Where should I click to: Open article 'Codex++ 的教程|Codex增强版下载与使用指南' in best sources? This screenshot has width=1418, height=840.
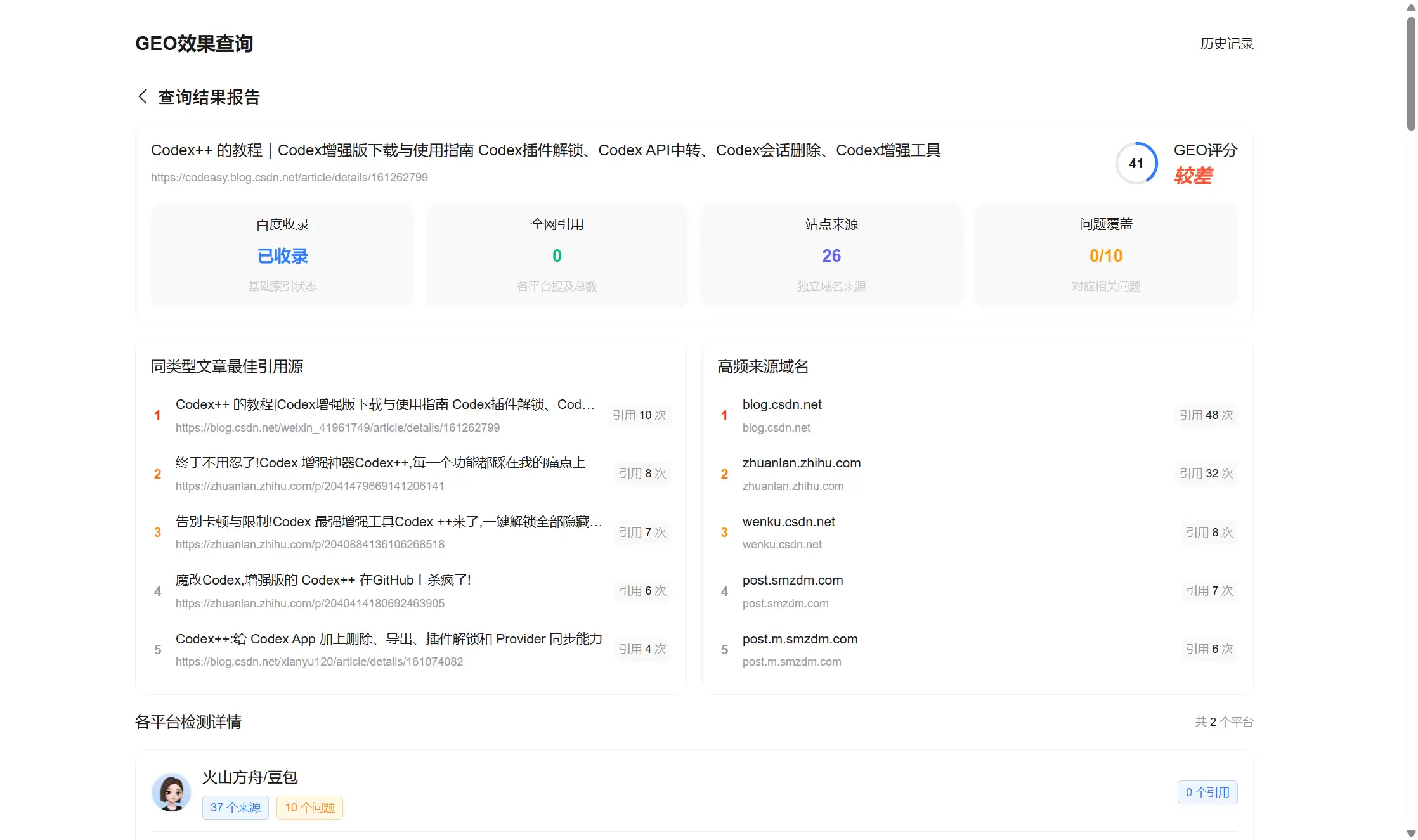(385, 404)
